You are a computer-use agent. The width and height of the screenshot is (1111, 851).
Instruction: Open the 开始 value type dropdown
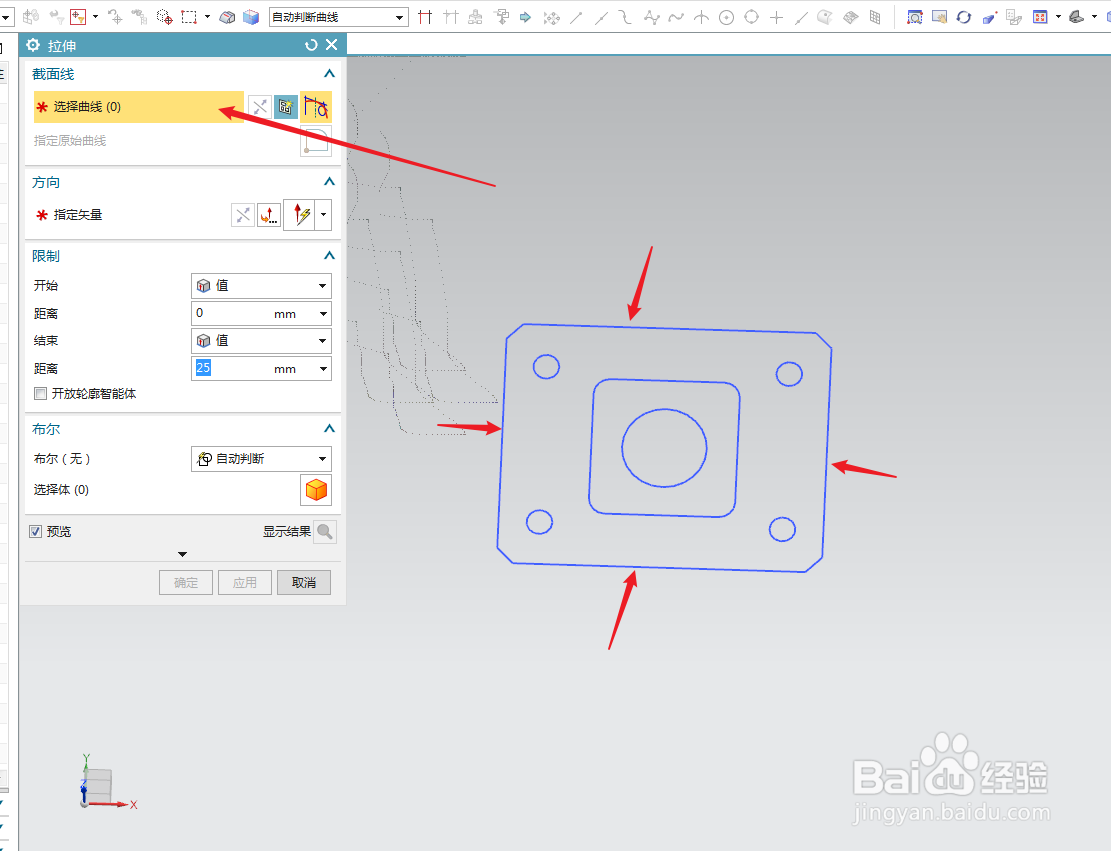pos(261,286)
